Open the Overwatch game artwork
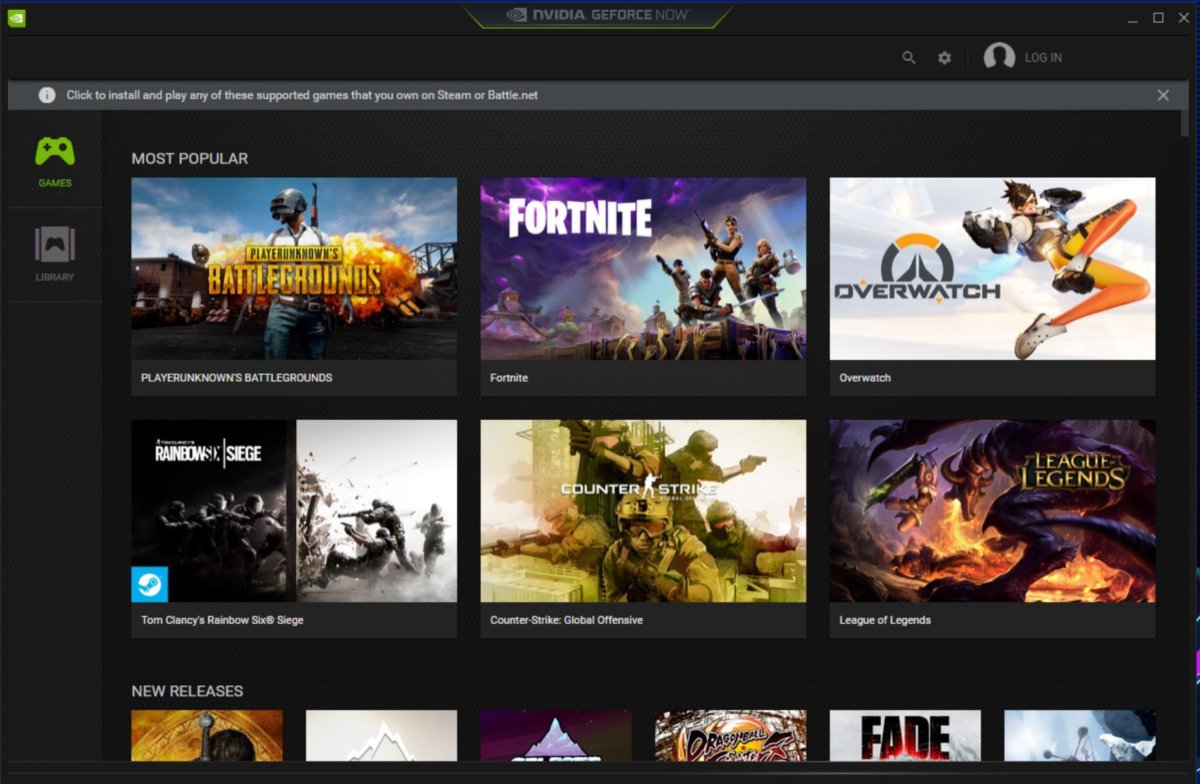Image resolution: width=1200 pixels, height=784 pixels. (x=992, y=269)
